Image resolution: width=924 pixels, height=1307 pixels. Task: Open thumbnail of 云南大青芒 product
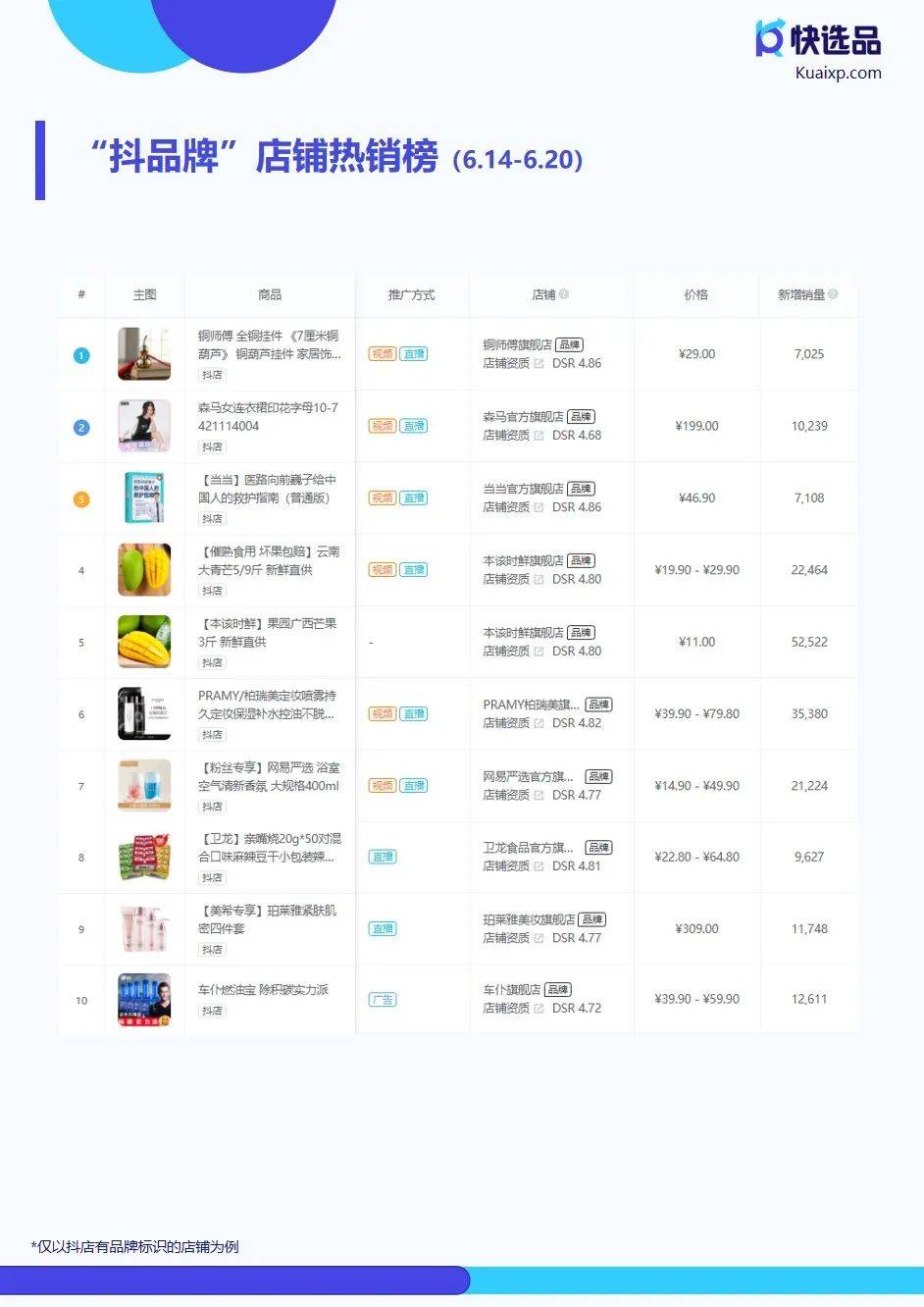tap(144, 570)
